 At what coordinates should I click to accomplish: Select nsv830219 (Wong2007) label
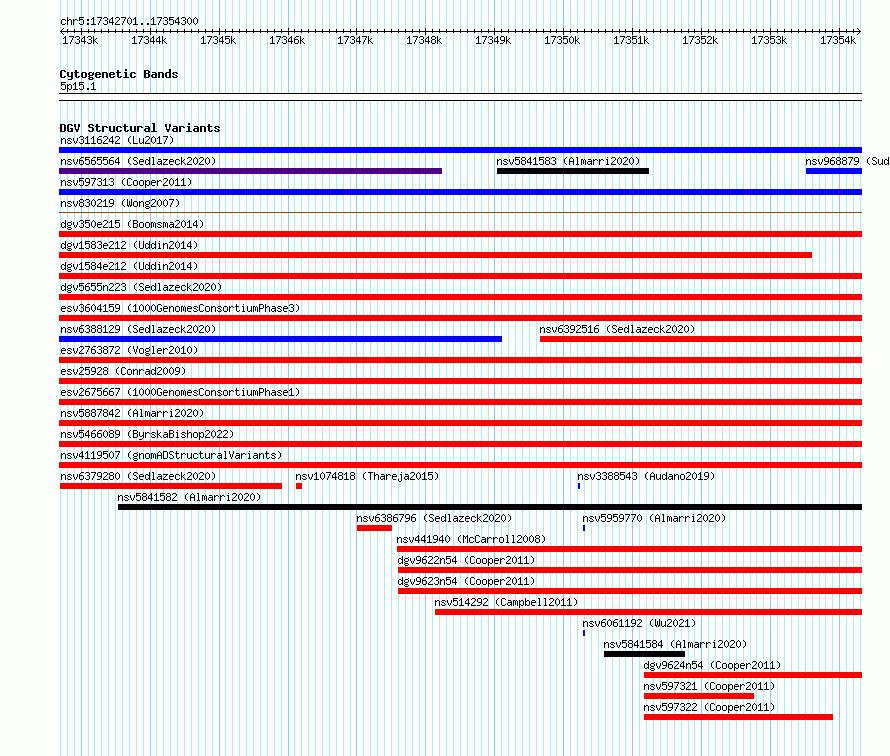[x=120, y=203]
